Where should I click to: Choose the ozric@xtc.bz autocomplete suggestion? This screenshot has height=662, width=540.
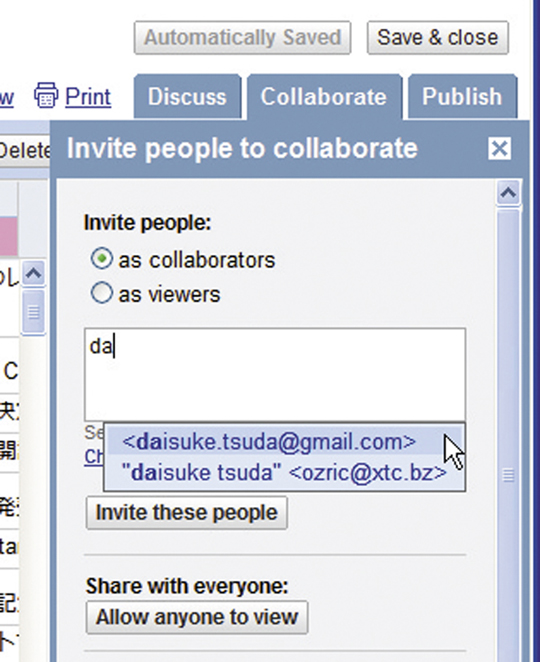click(x=284, y=472)
